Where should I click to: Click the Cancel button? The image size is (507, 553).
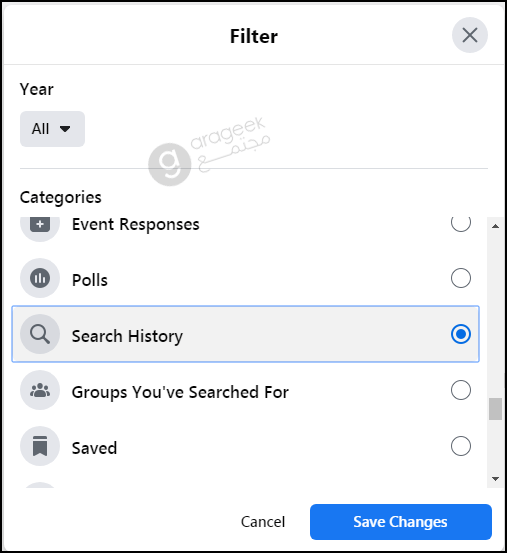coord(263,522)
